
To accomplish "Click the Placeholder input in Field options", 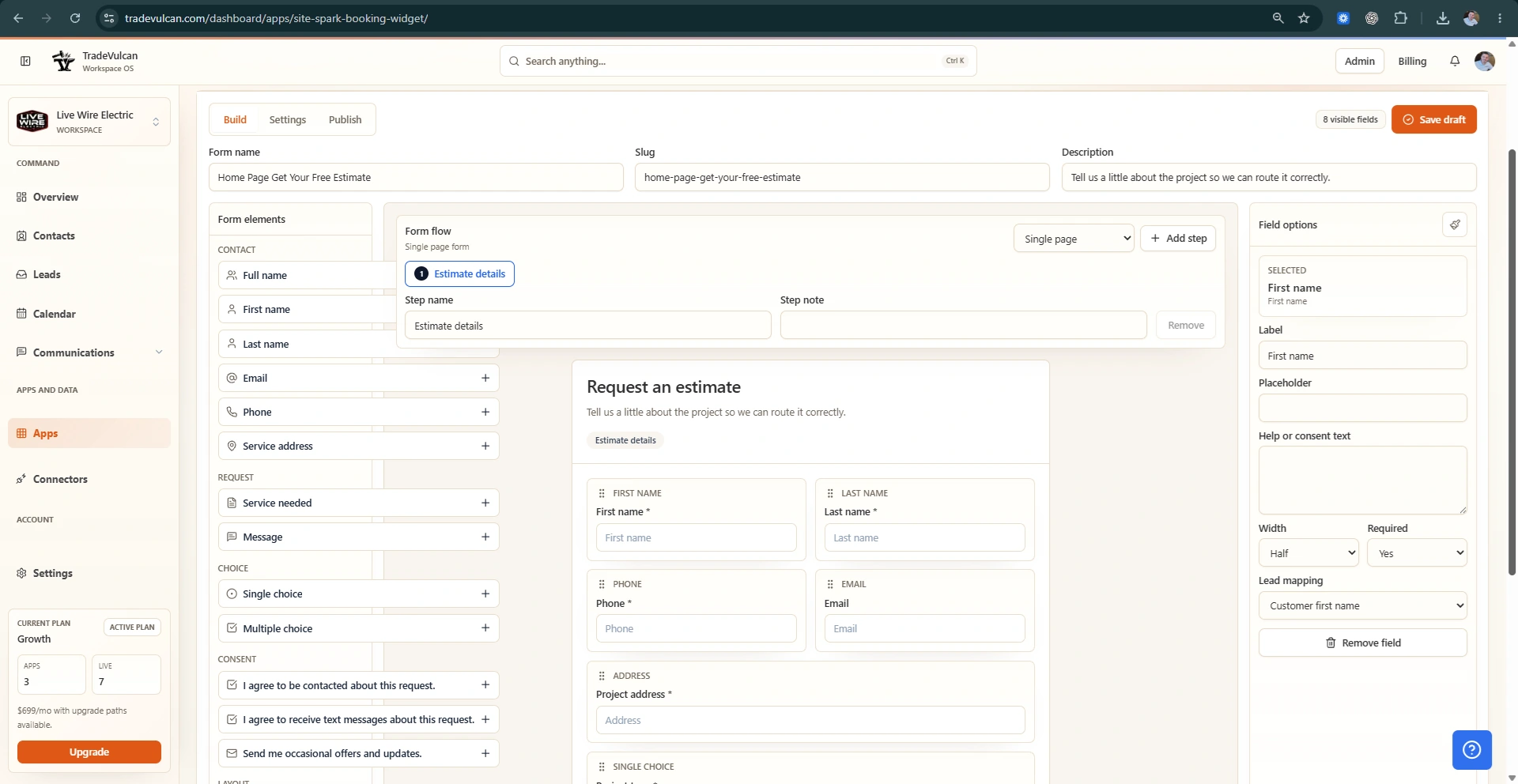I will tap(1363, 408).
